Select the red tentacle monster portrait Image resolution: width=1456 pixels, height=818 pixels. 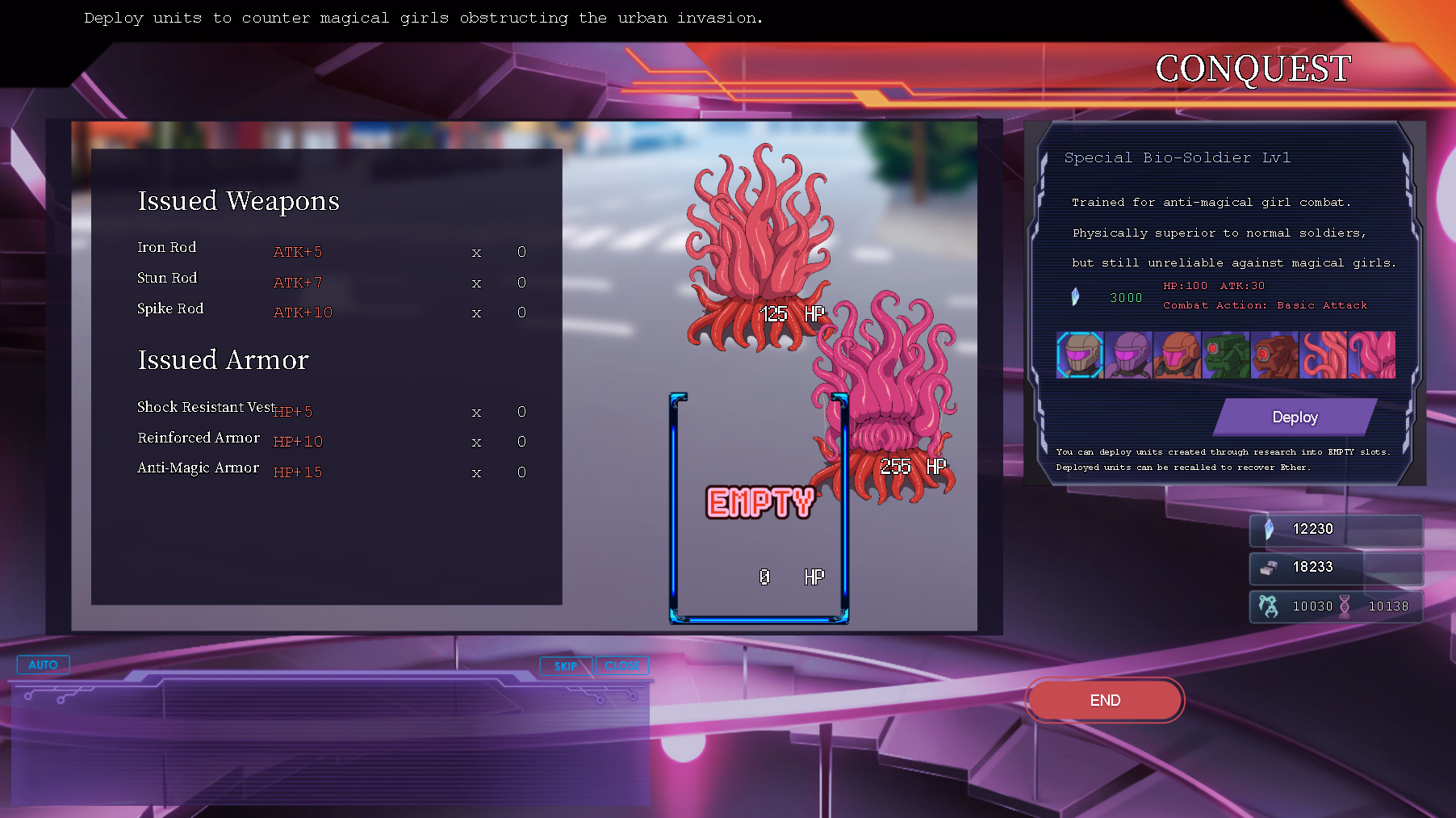tap(1323, 355)
